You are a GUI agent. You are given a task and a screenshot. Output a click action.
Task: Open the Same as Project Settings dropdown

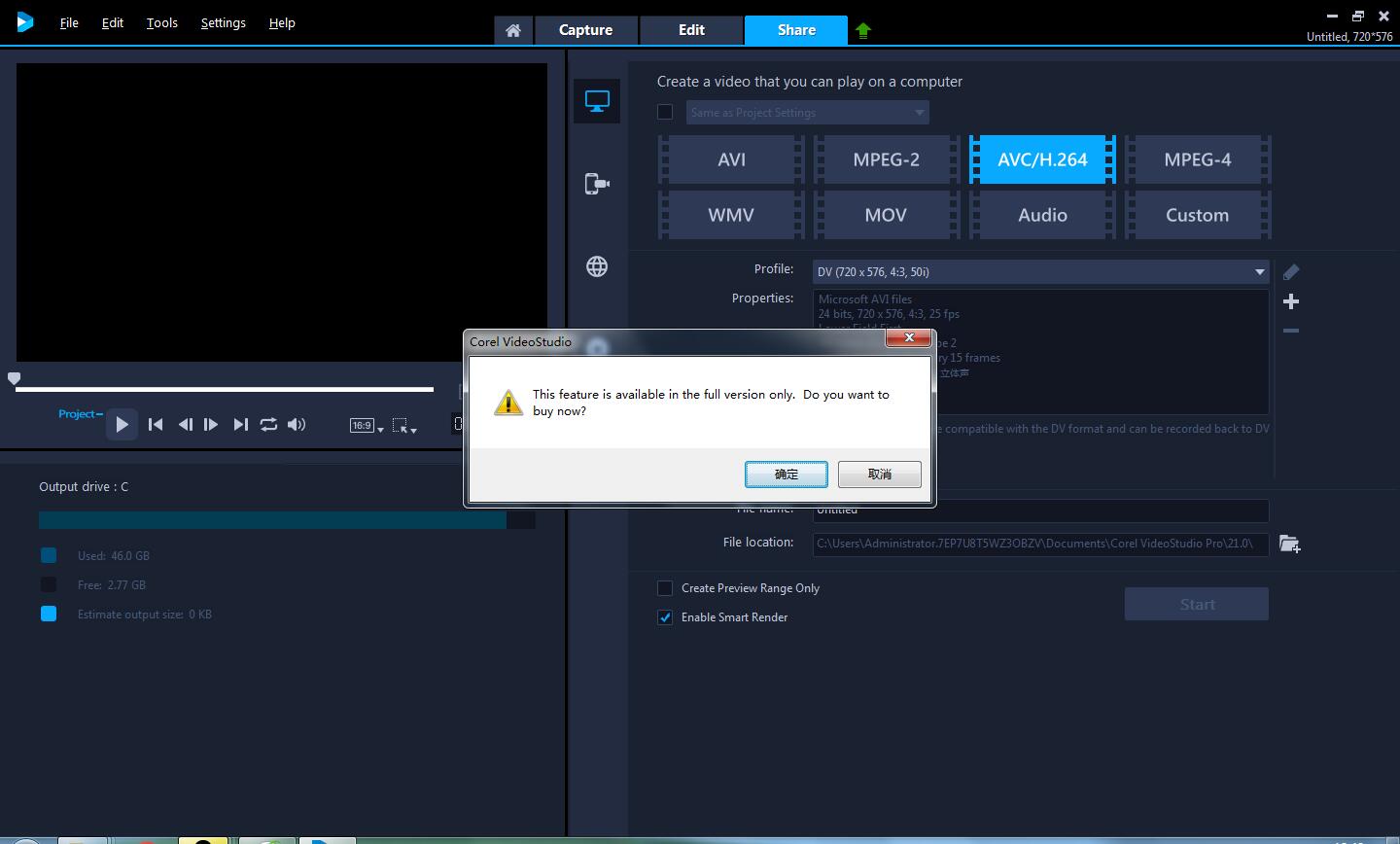808,113
